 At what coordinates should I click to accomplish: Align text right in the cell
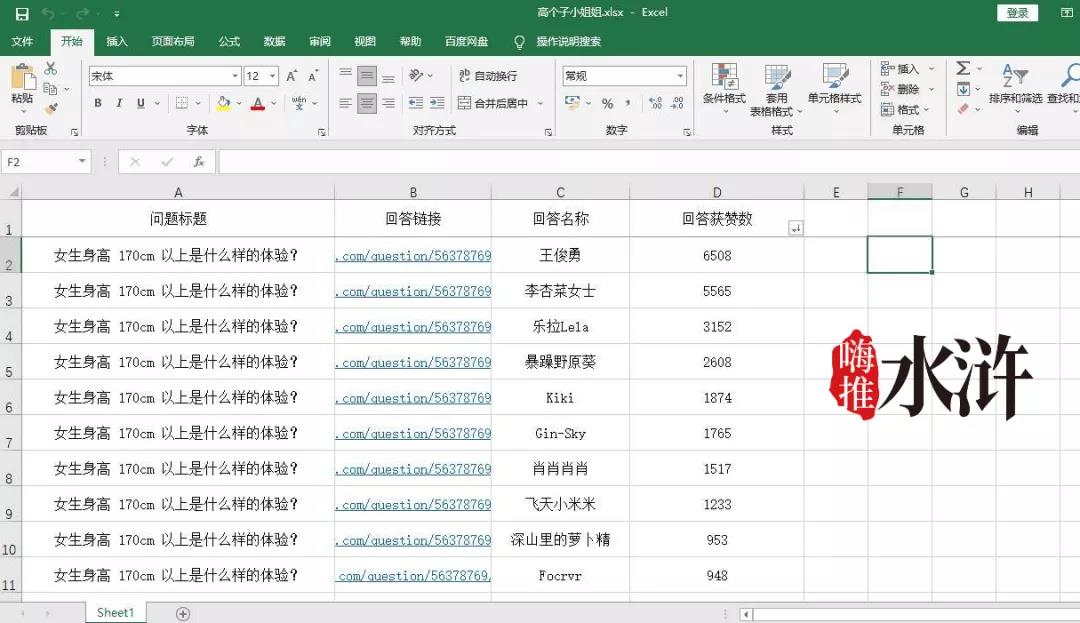point(388,103)
